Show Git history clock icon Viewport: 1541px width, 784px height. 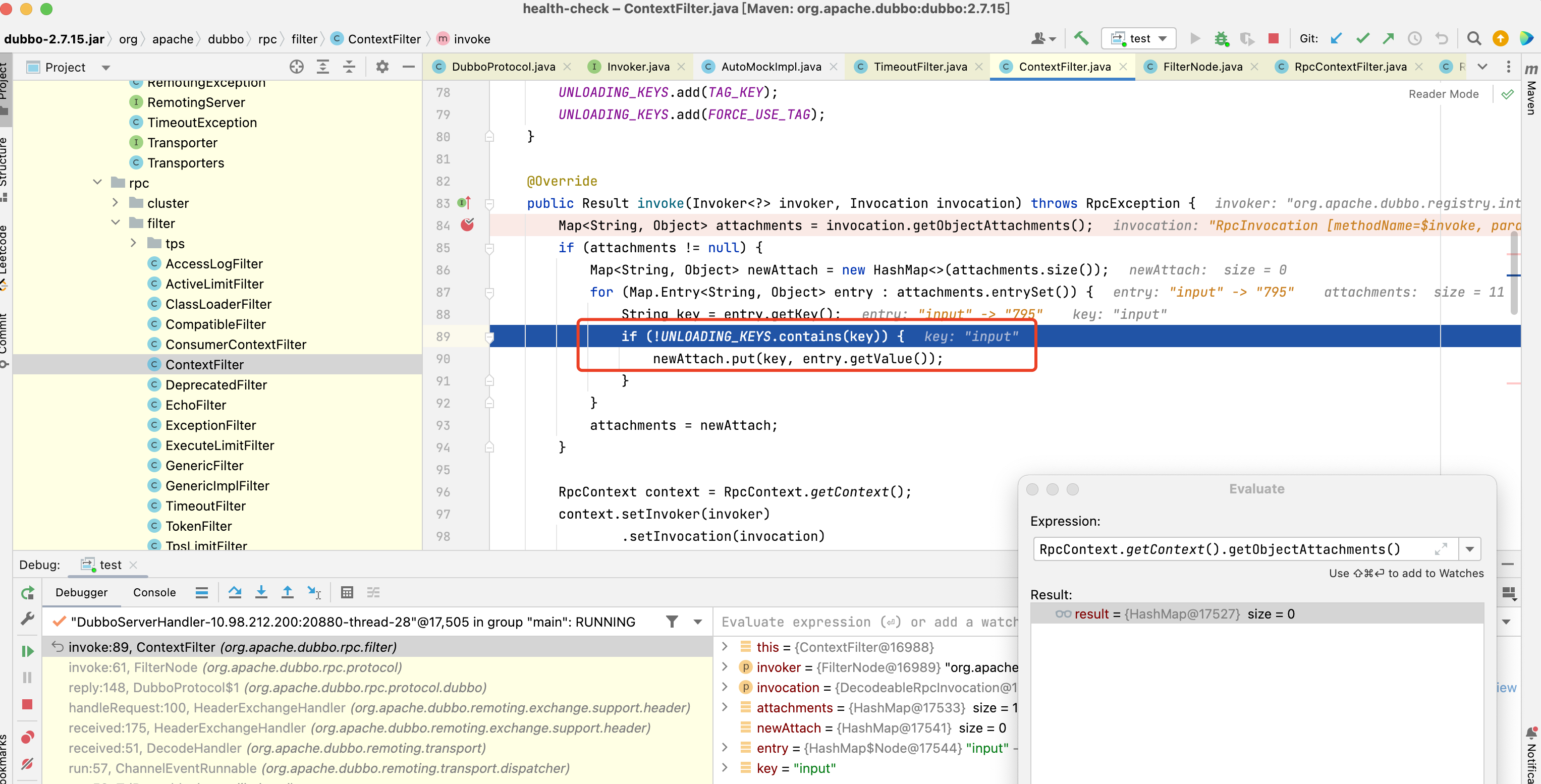pyautogui.click(x=1415, y=38)
